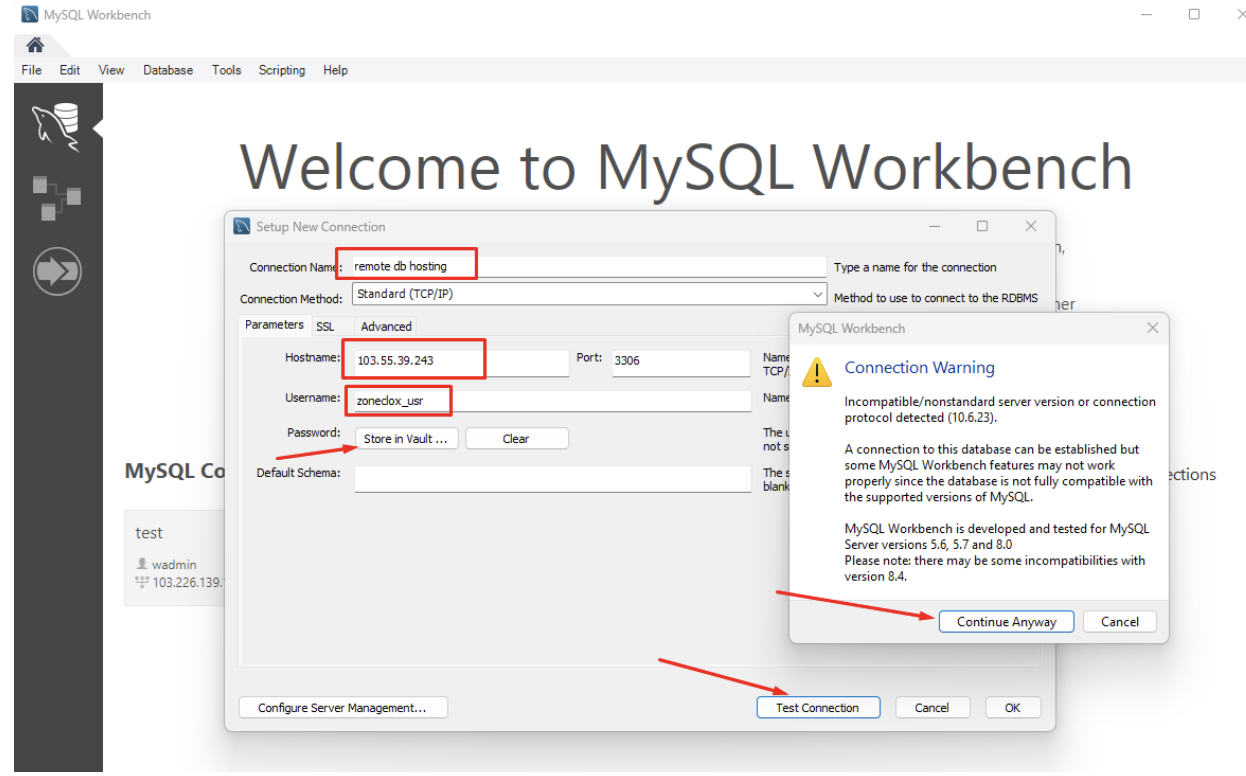Click the Setup New Connection window icon

coord(242,226)
